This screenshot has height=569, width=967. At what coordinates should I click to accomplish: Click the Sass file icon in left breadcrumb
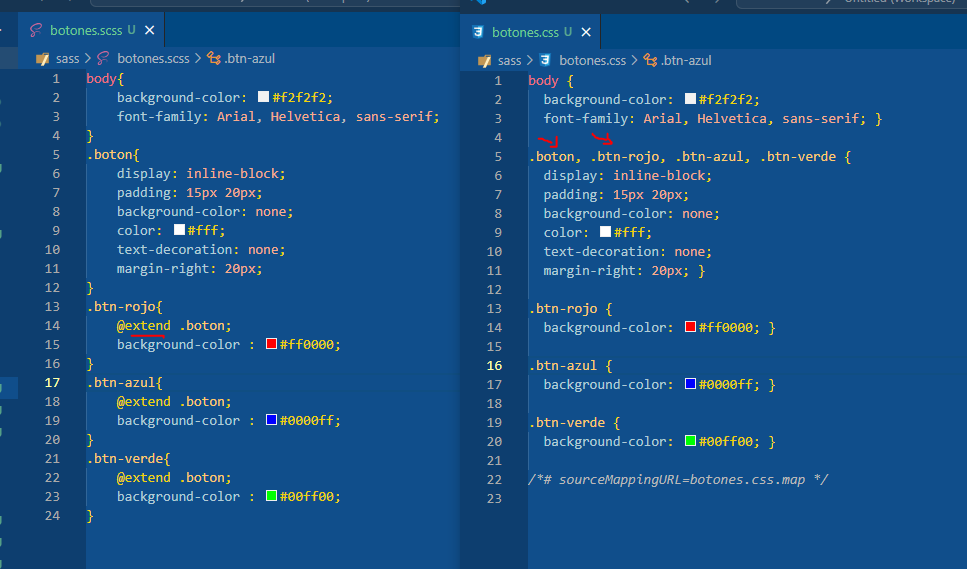coord(104,59)
